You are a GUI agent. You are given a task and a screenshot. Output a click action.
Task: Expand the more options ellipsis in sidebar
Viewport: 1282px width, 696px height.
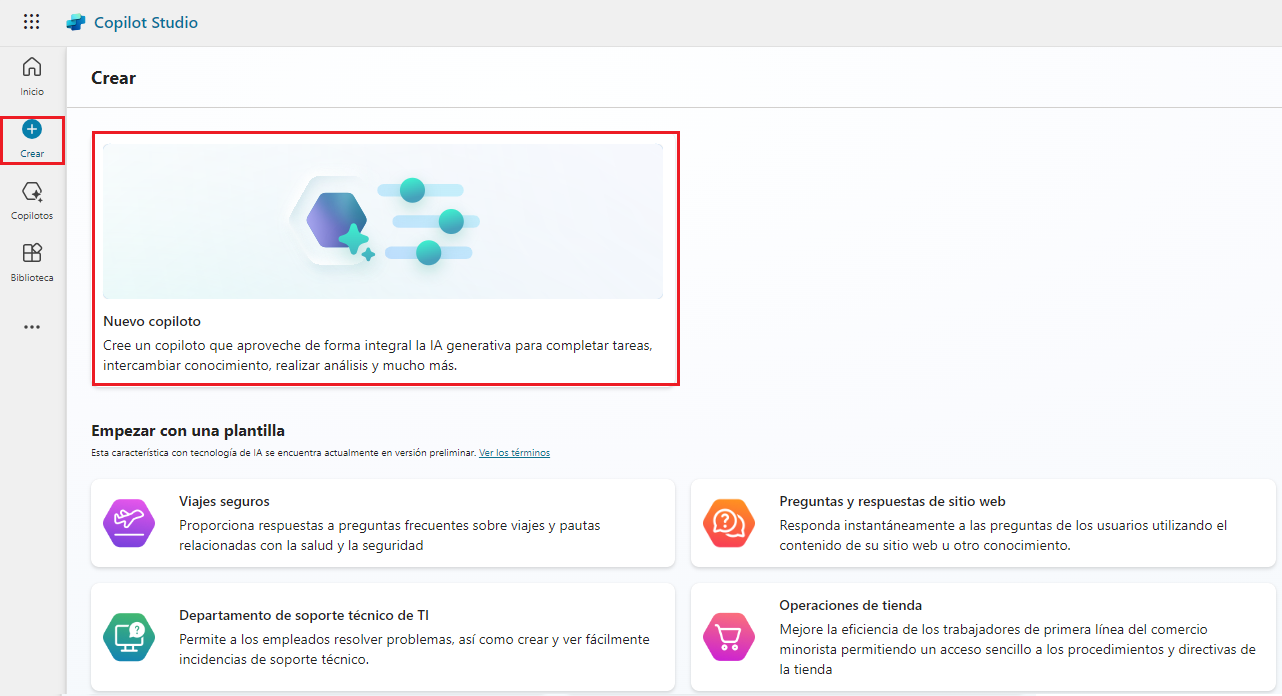click(x=32, y=327)
